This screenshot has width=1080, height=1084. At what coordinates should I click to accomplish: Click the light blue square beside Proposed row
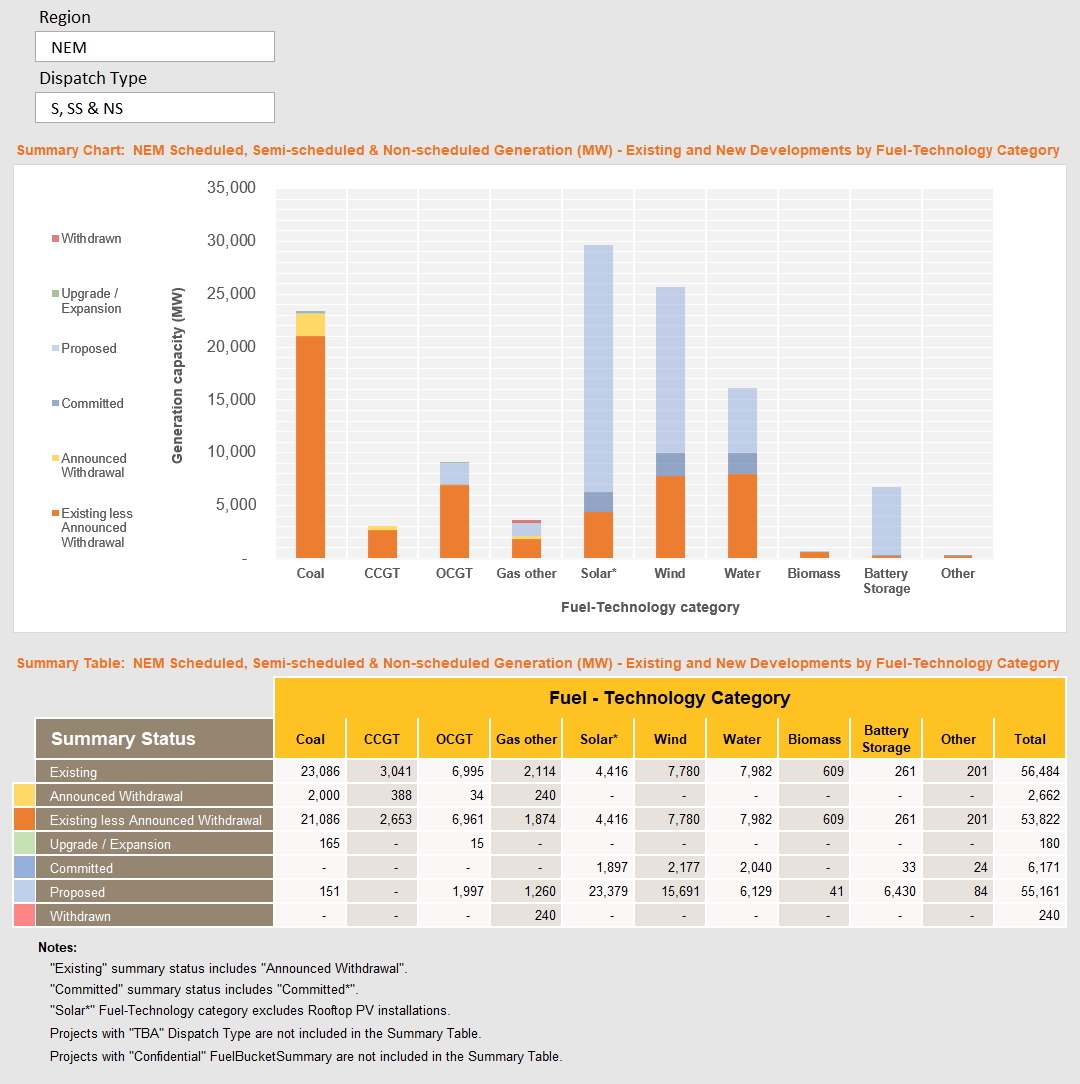point(27,891)
